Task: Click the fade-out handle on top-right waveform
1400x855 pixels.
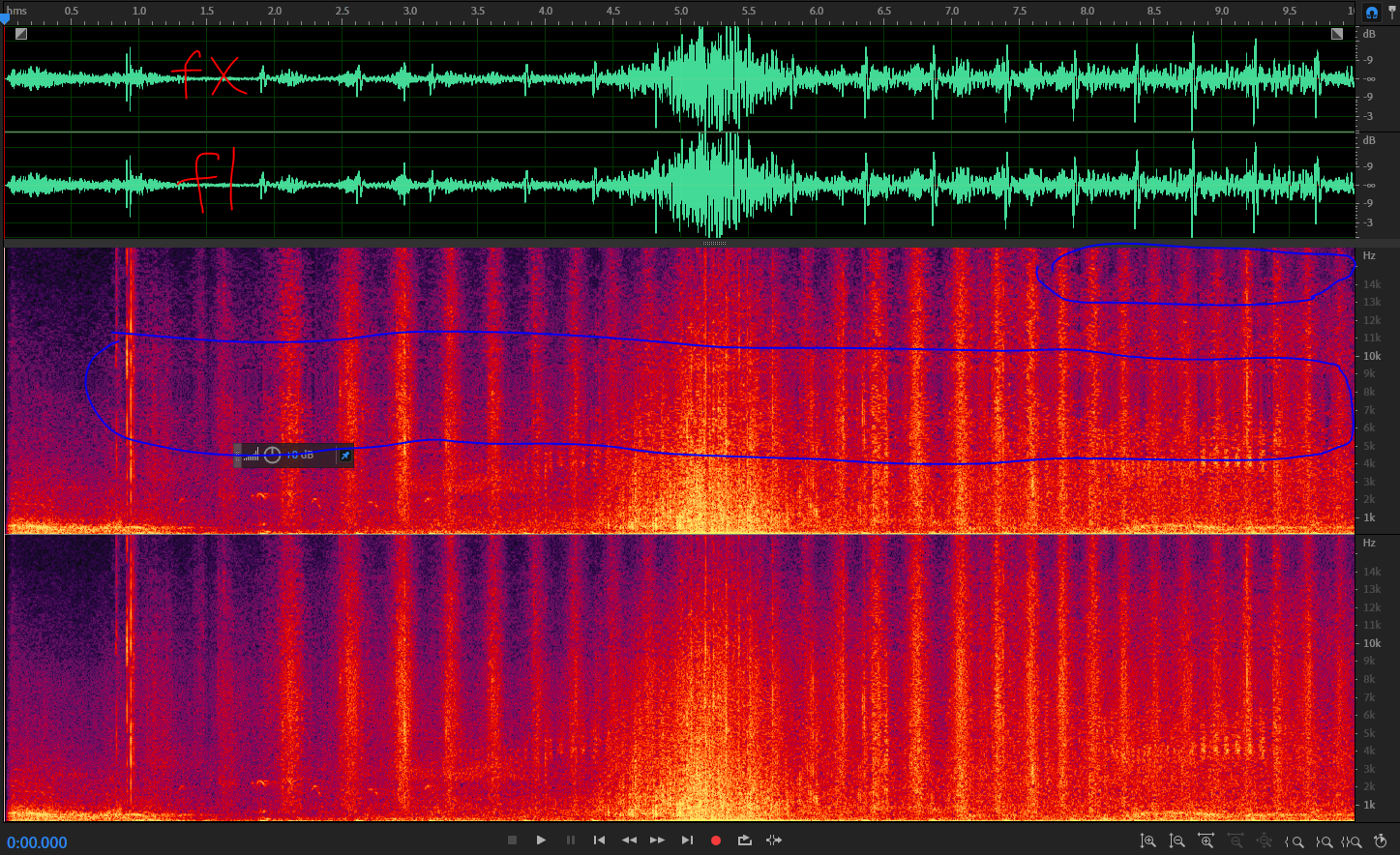Action: [1337, 34]
